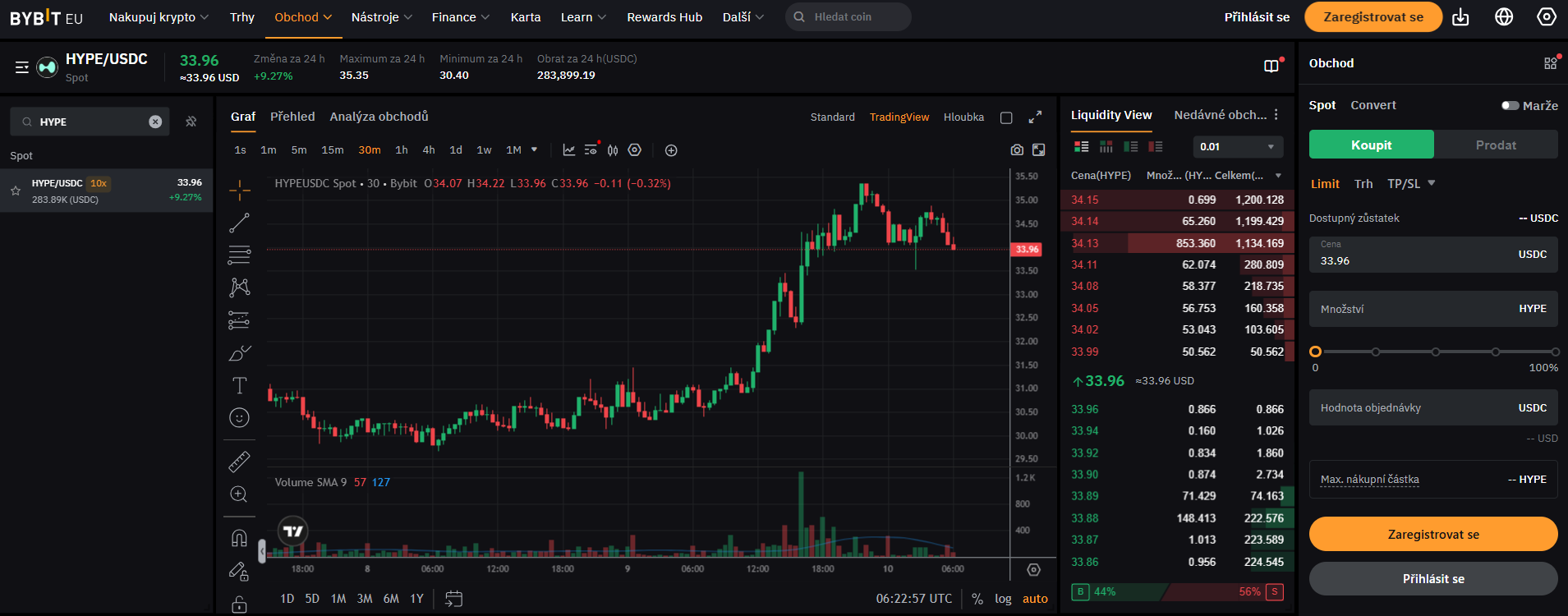Viewport: 1568px width, 616px height.
Task: Select the text annotation tool
Action: pos(239,385)
